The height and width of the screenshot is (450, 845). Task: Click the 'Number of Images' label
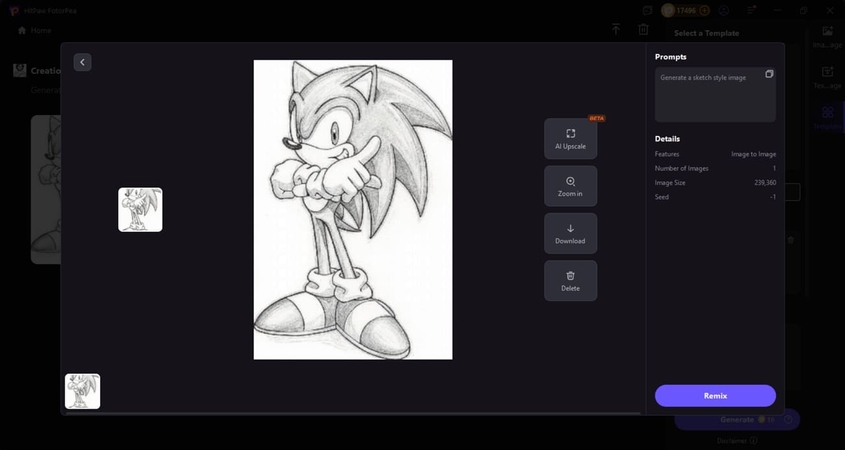(x=681, y=168)
